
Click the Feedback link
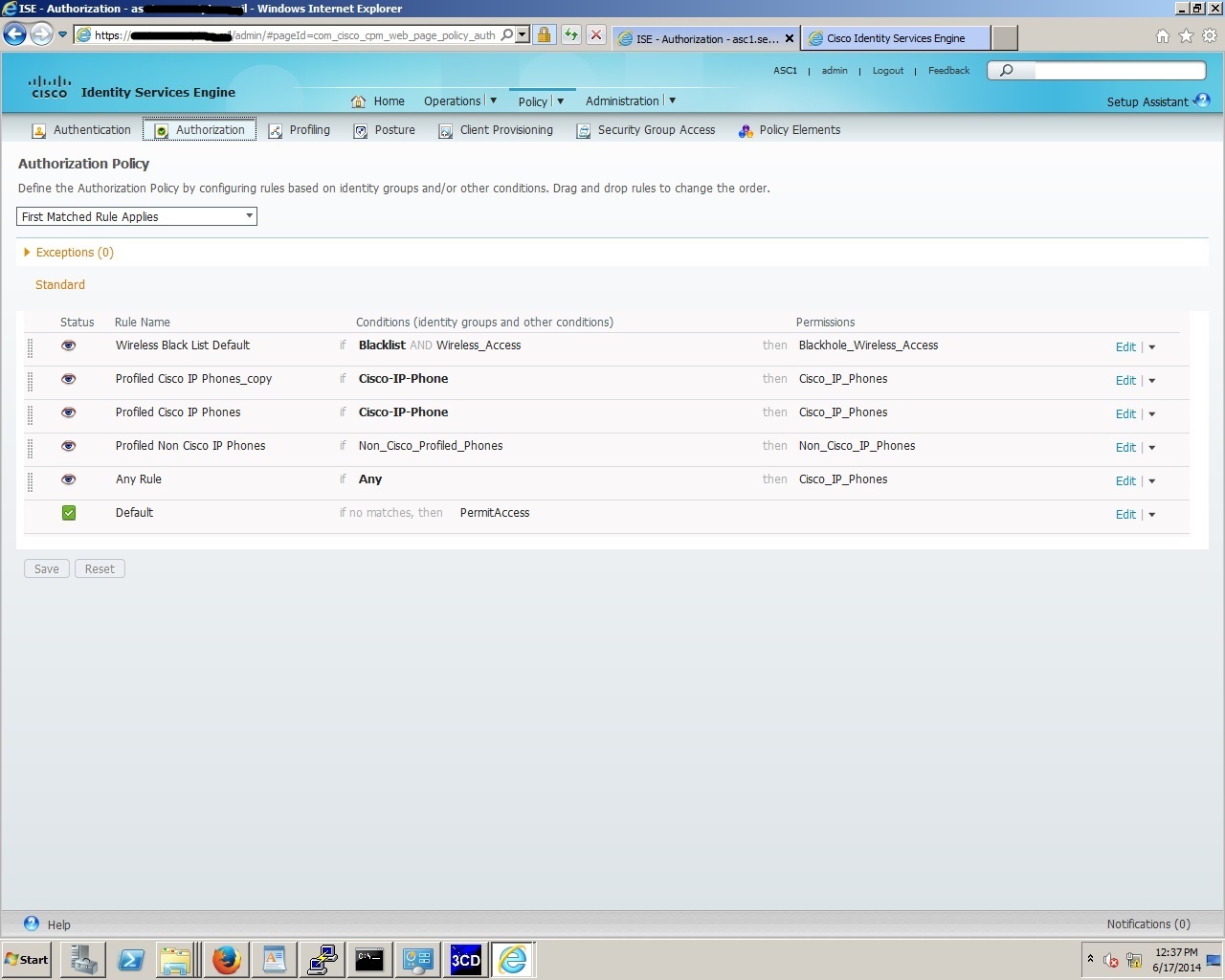click(x=948, y=71)
